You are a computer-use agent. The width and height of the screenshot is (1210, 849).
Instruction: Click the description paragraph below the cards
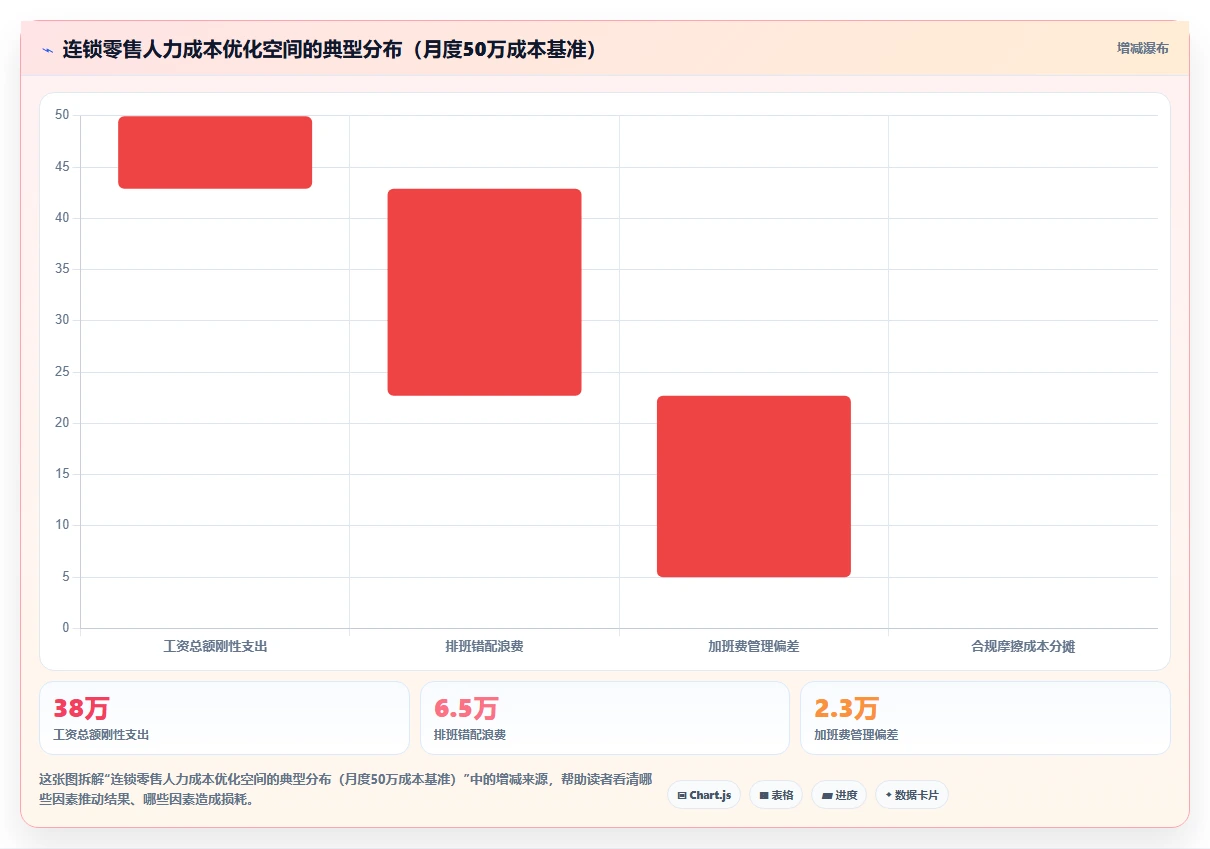click(346, 789)
